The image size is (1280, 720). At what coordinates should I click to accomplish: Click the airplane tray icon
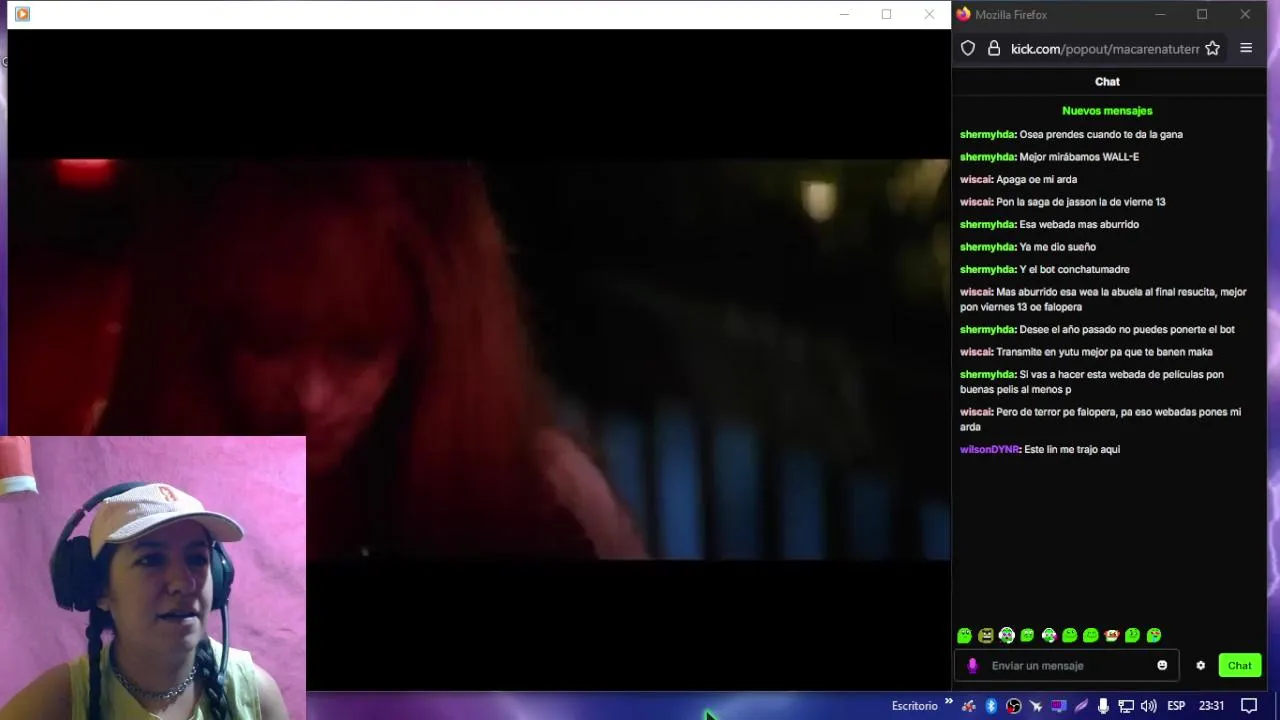pos(1035,706)
